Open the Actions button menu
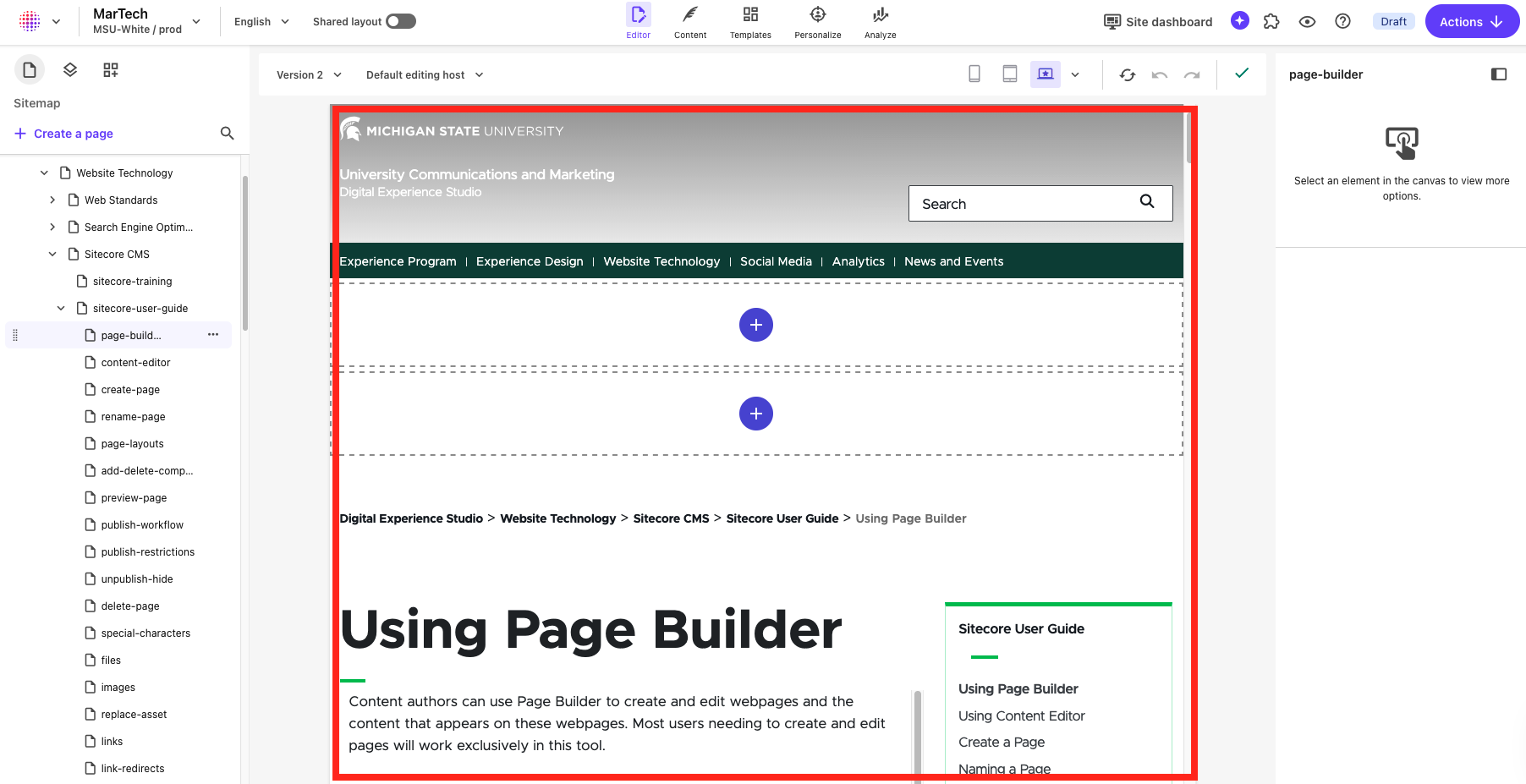This screenshot has width=1526, height=784. 1472,21
